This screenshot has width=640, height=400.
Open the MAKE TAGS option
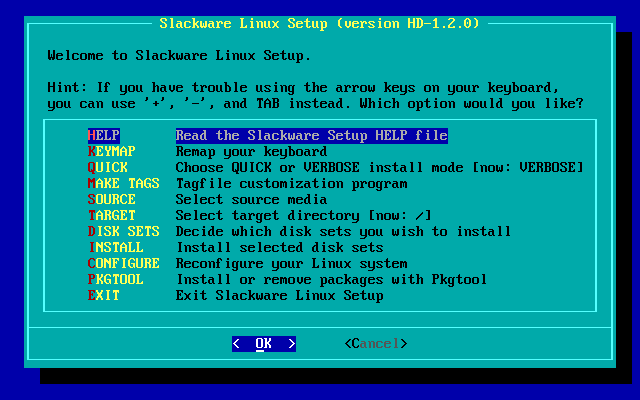click(x=123, y=183)
